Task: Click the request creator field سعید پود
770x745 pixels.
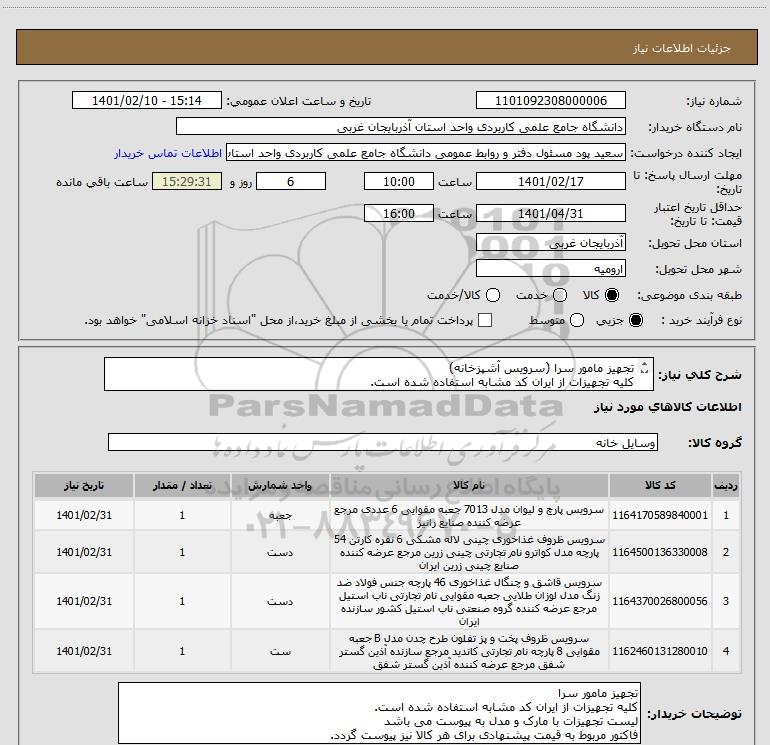Action: click(426, 153)
